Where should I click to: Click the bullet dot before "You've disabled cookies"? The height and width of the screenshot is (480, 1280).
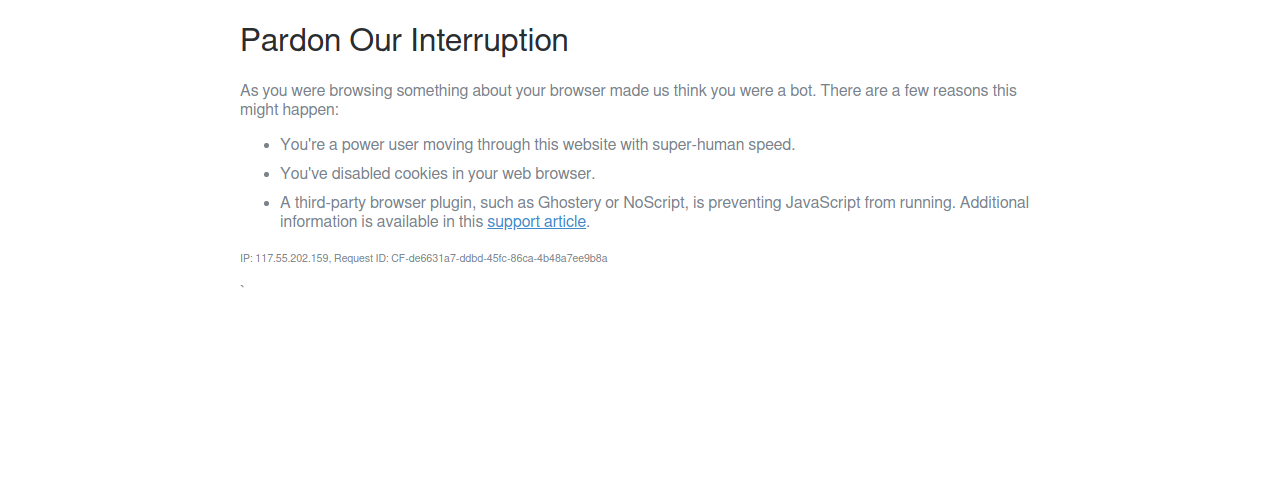click(266, 174)
